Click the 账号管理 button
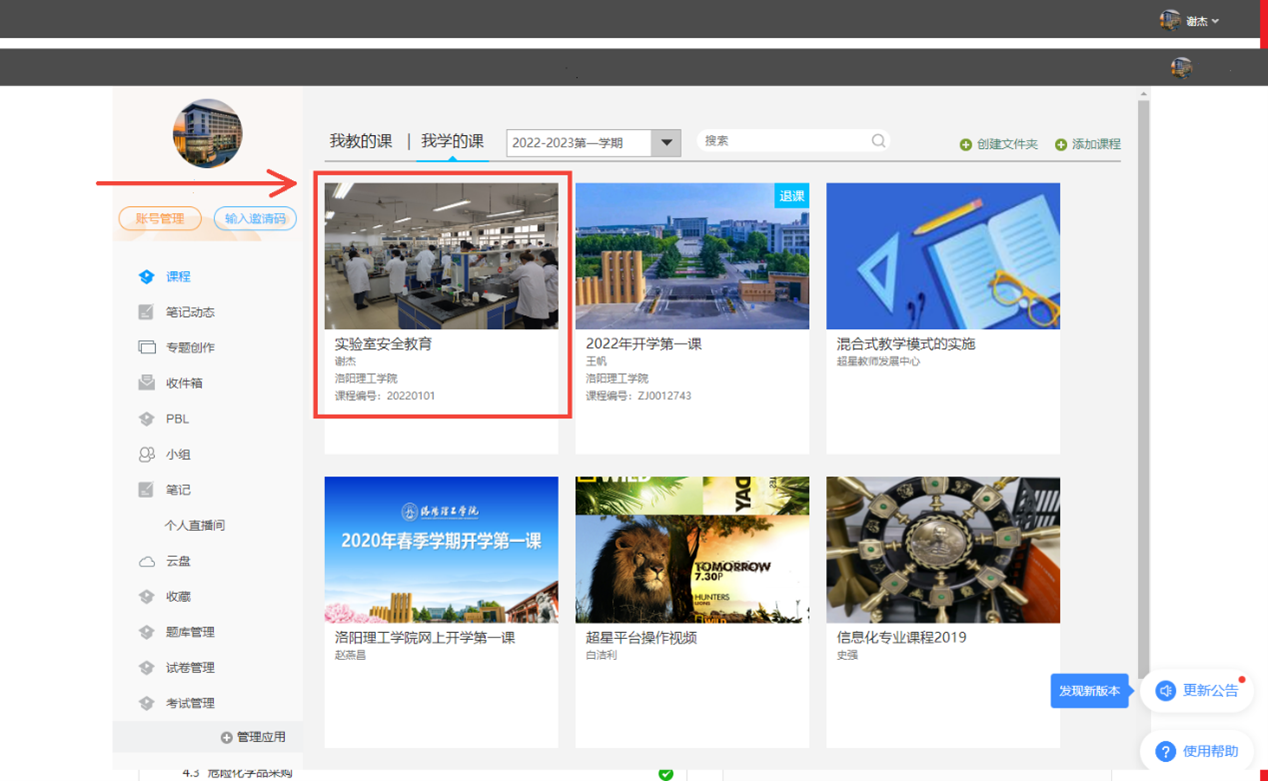The height and width of the screenshot is (781, 1268). 160,218
